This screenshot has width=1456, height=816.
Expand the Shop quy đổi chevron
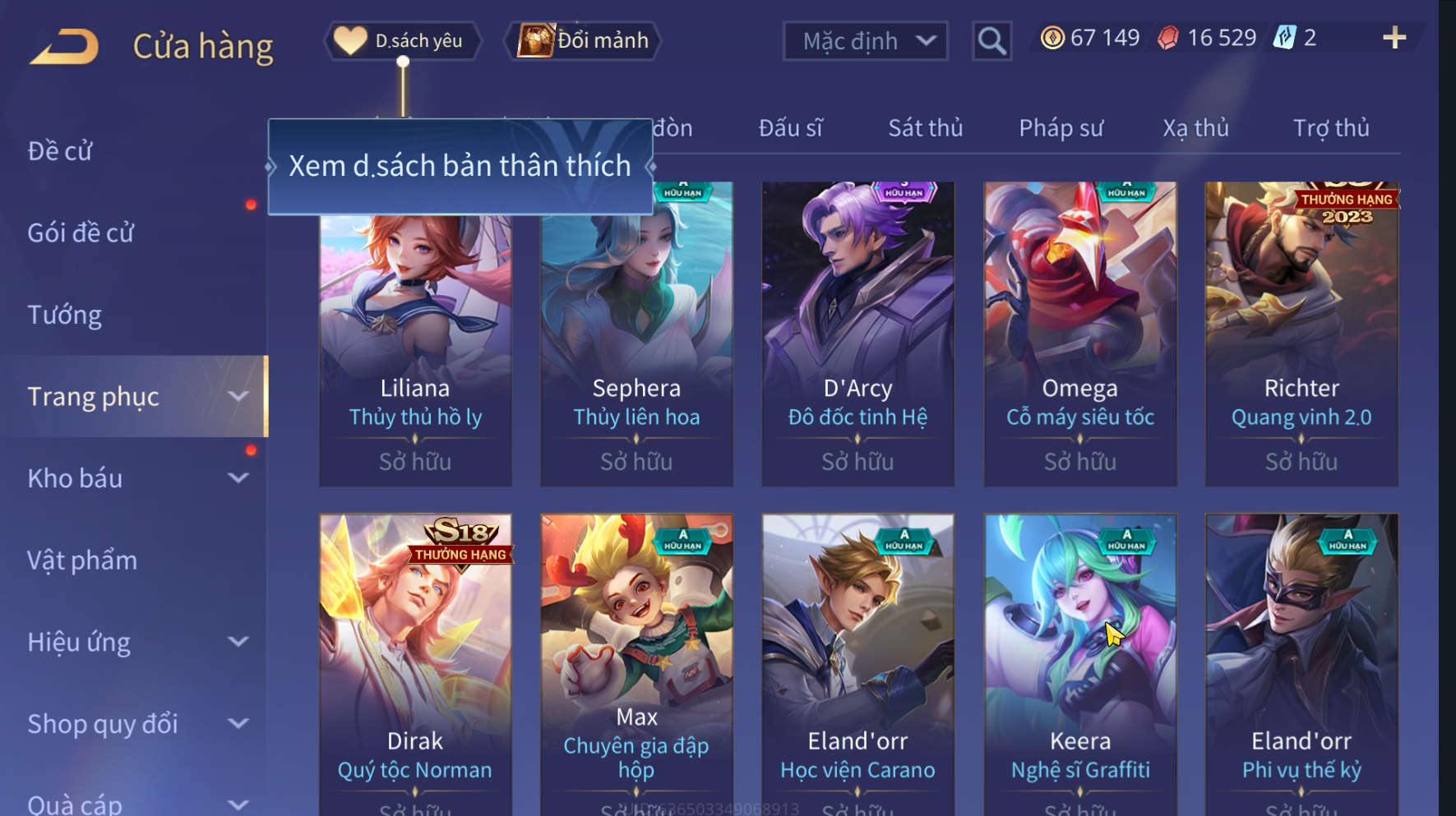(238, 723)
